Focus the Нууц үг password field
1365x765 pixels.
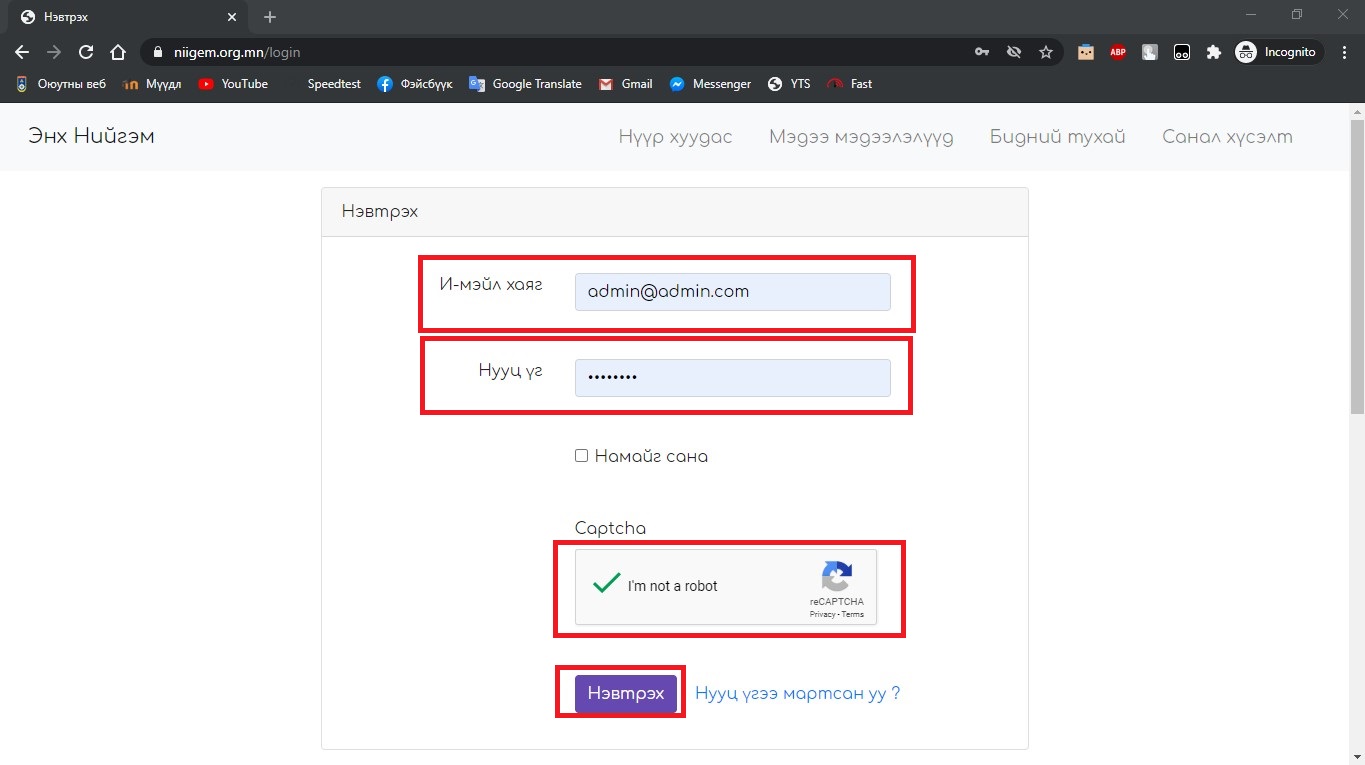(x=732, y=378)
